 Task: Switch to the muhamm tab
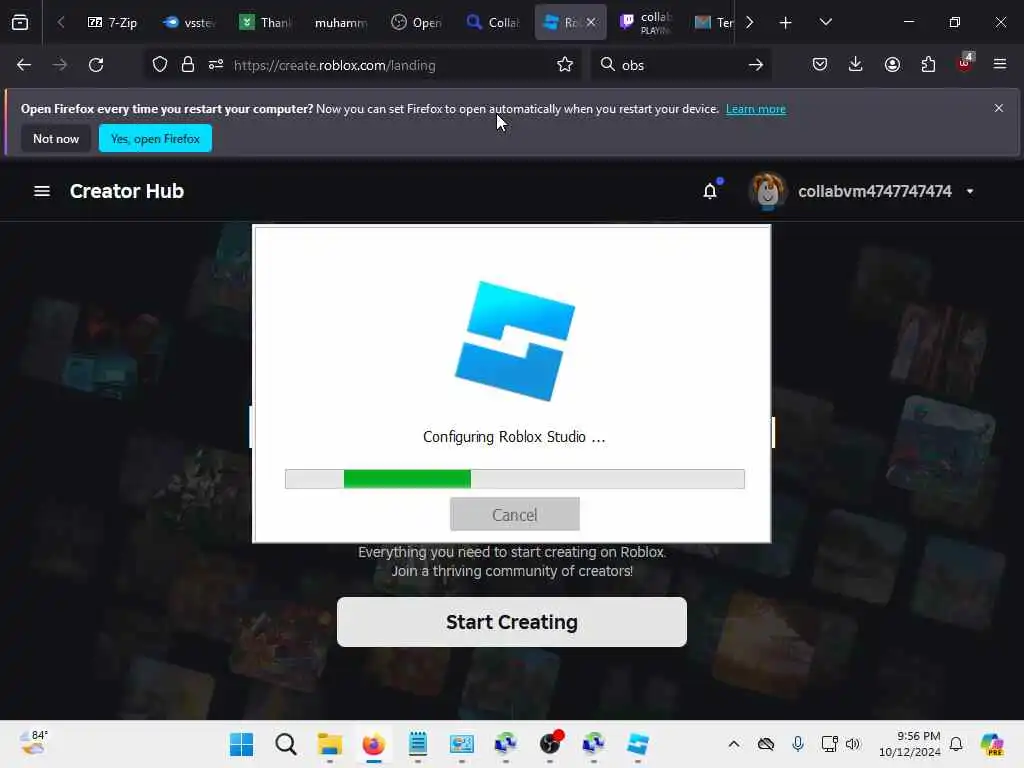341,22
